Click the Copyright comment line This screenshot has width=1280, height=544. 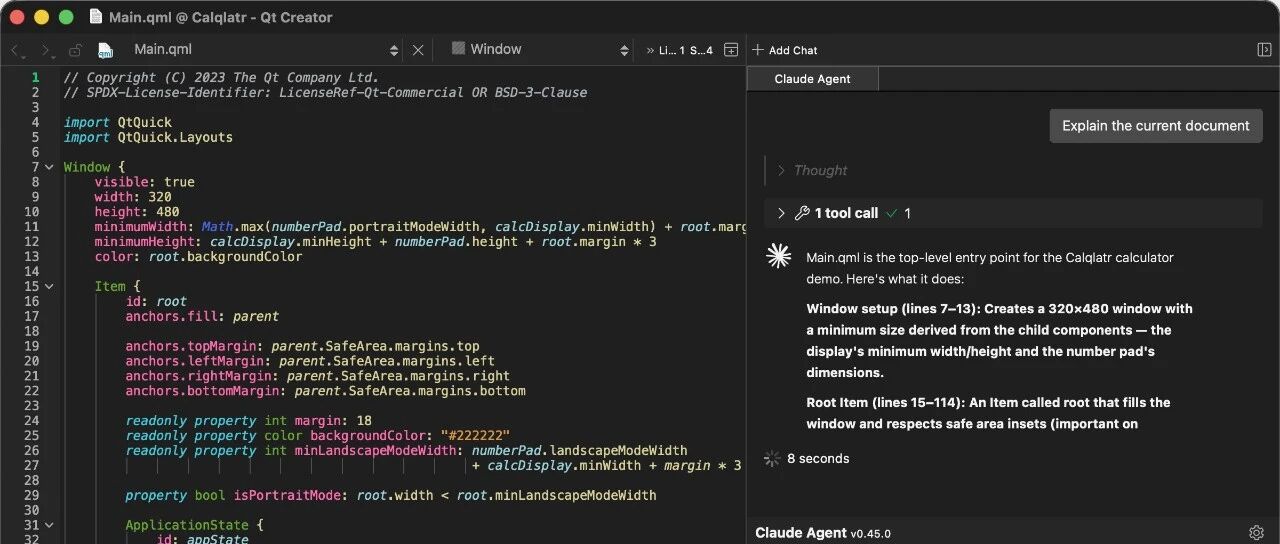(x=221, y=77)
